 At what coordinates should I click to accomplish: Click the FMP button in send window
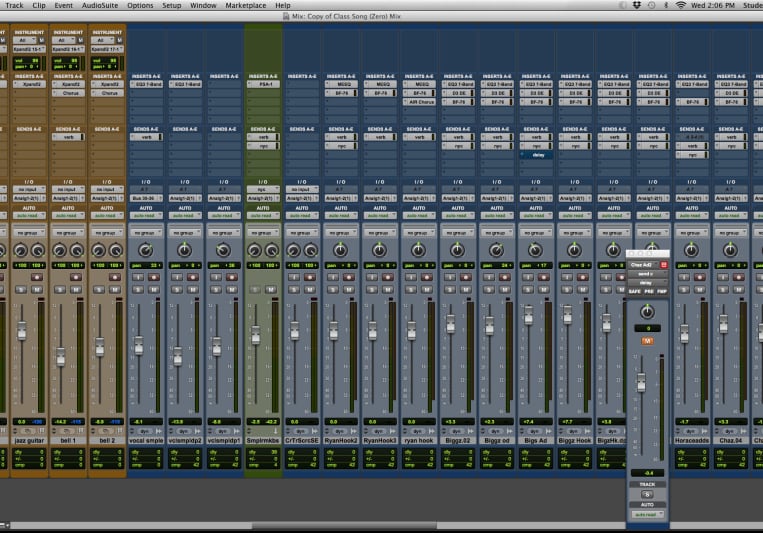click(x=662, y=292)
